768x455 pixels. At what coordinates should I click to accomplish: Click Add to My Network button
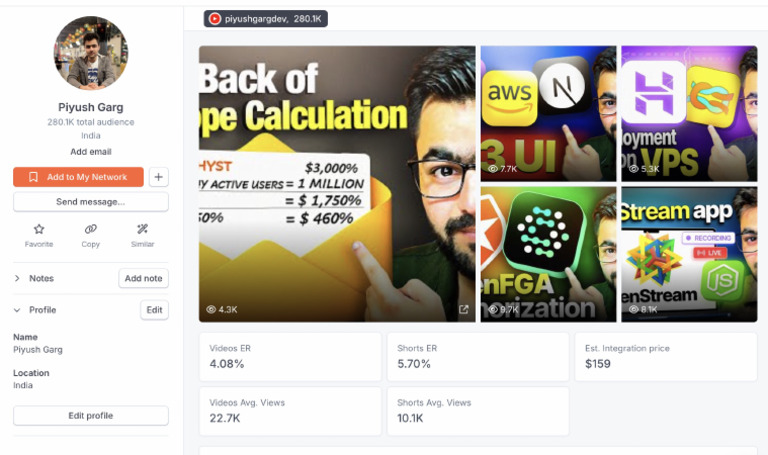point(78,177)
